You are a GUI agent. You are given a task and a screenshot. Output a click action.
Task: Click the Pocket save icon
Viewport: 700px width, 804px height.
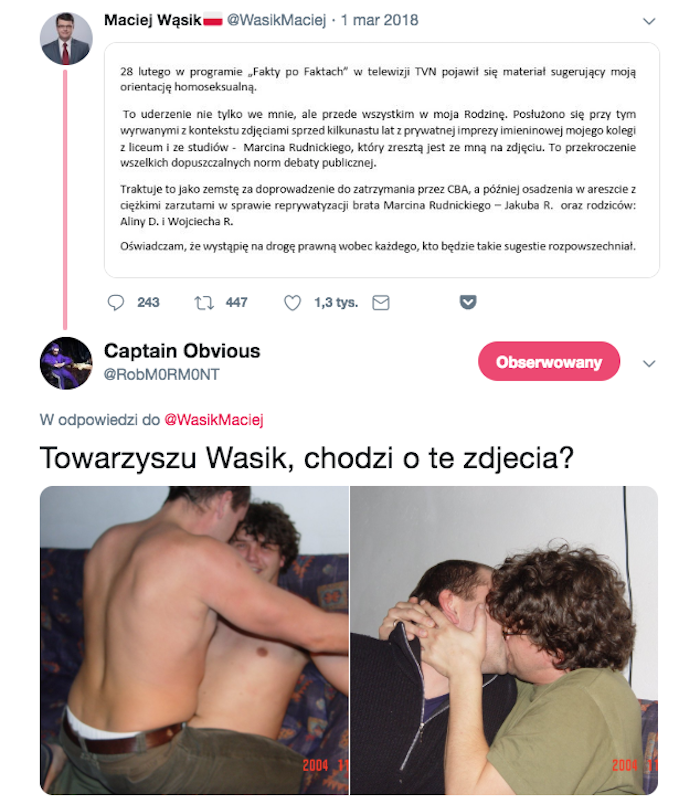(x=468, y=302)
